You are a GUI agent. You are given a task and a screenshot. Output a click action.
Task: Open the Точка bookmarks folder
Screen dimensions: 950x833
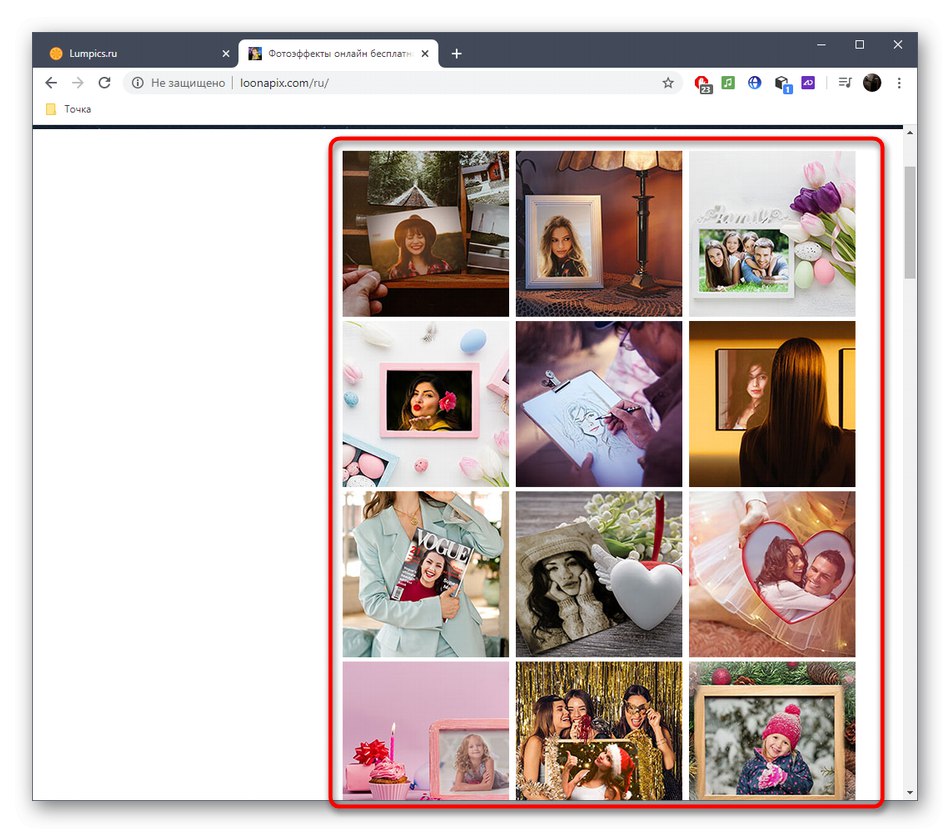tap(69, 109)
